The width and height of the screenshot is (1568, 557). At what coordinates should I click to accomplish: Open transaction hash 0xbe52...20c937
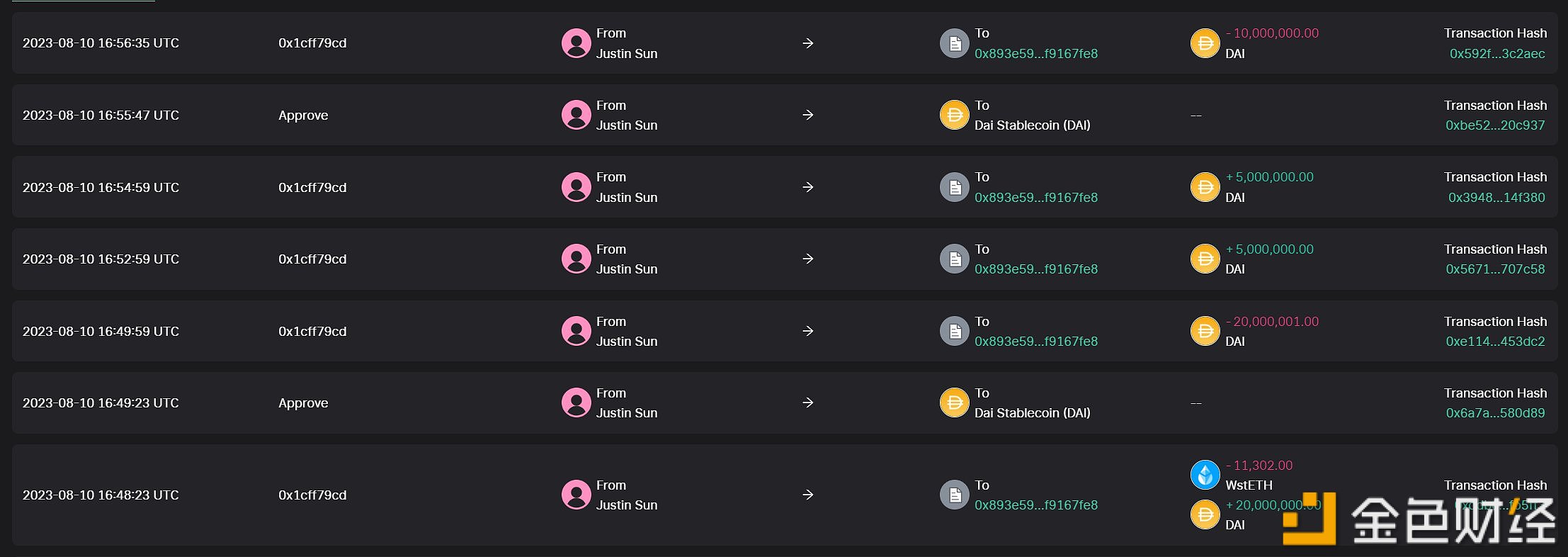[1495, 125]
